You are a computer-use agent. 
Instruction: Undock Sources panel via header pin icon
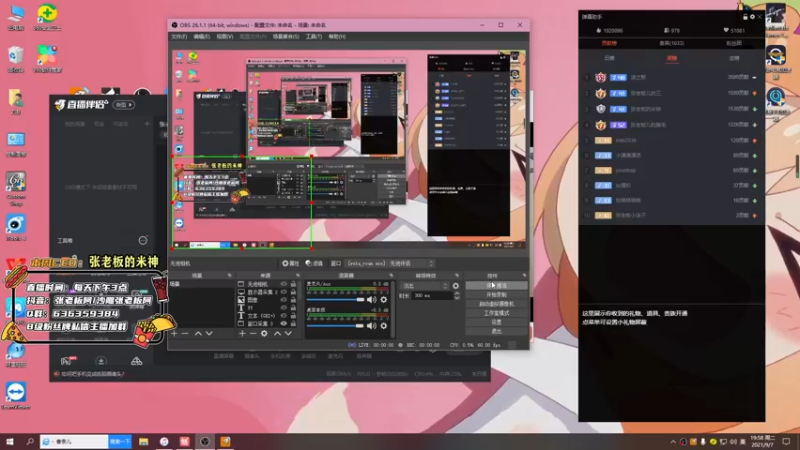click(x=297, y=276)
